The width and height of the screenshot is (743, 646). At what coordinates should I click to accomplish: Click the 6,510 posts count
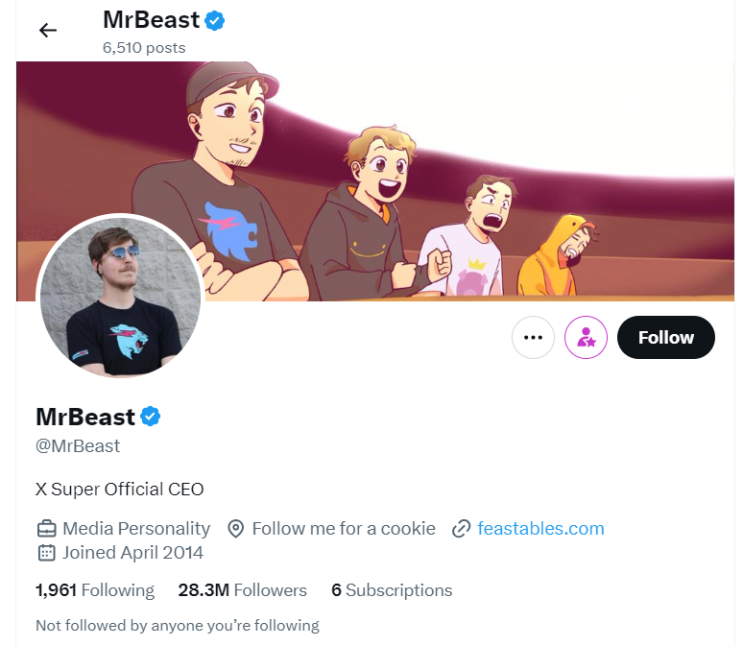click(144, 47)
